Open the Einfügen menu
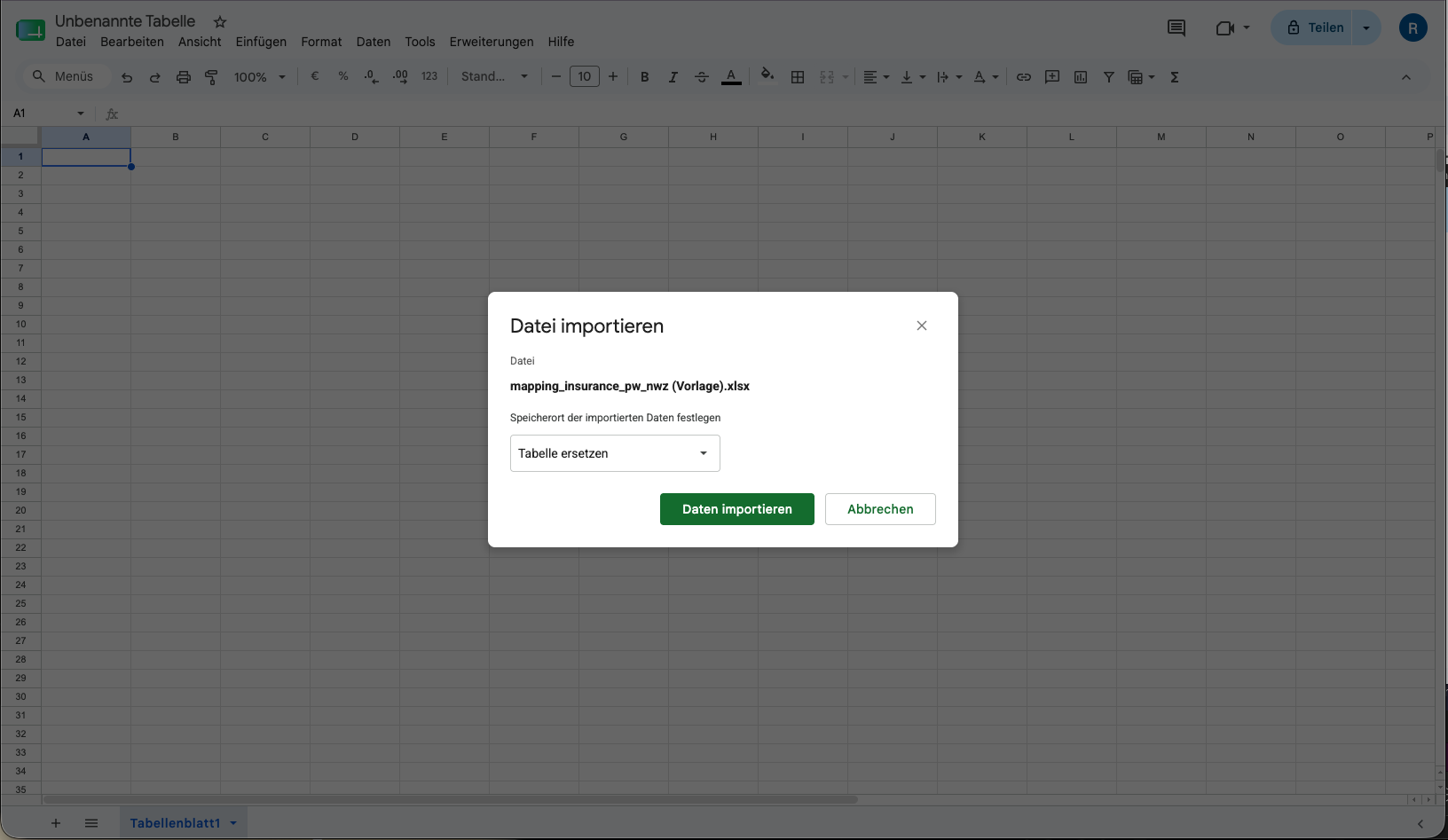Screen dimensions: 1448x840 (261, 42)
